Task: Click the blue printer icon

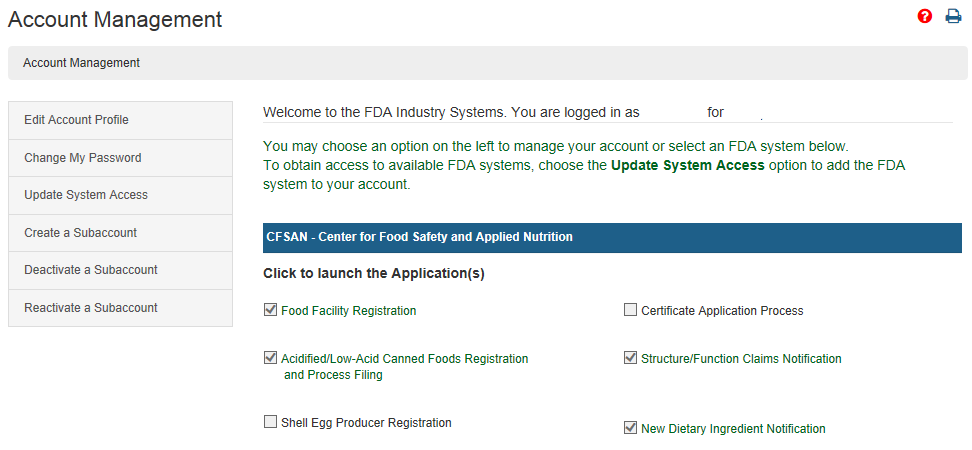Action: pos(953,16)
